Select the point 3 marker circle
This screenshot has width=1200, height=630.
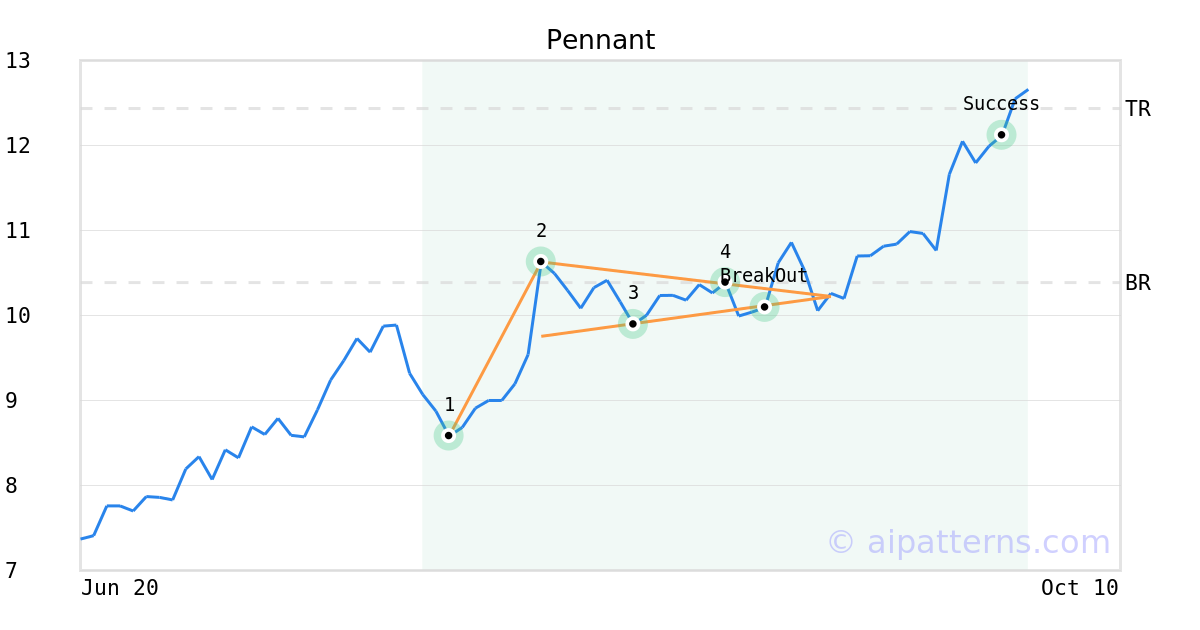click(632, 323)
